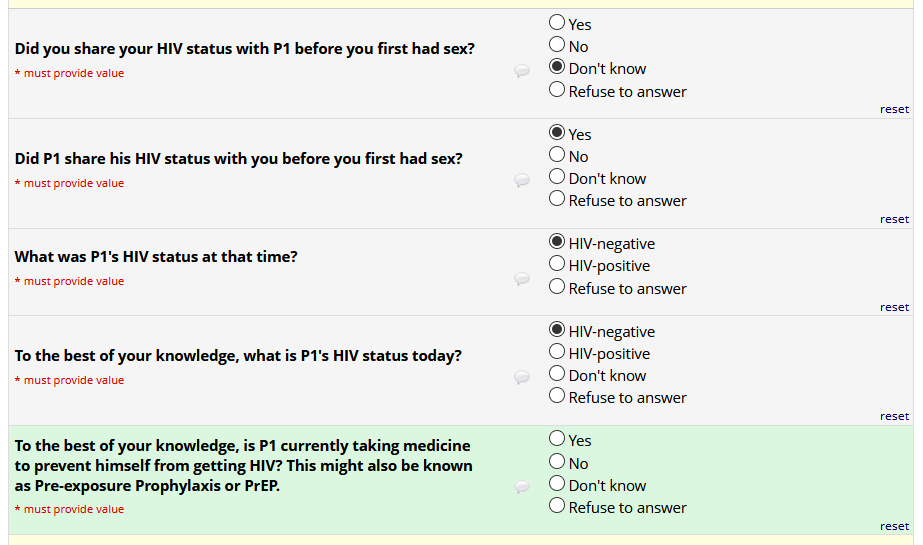This screenshot has height=545, width=923.
Task: Pick 'Don't know' on the PrEP question
Action: [557, 484]
